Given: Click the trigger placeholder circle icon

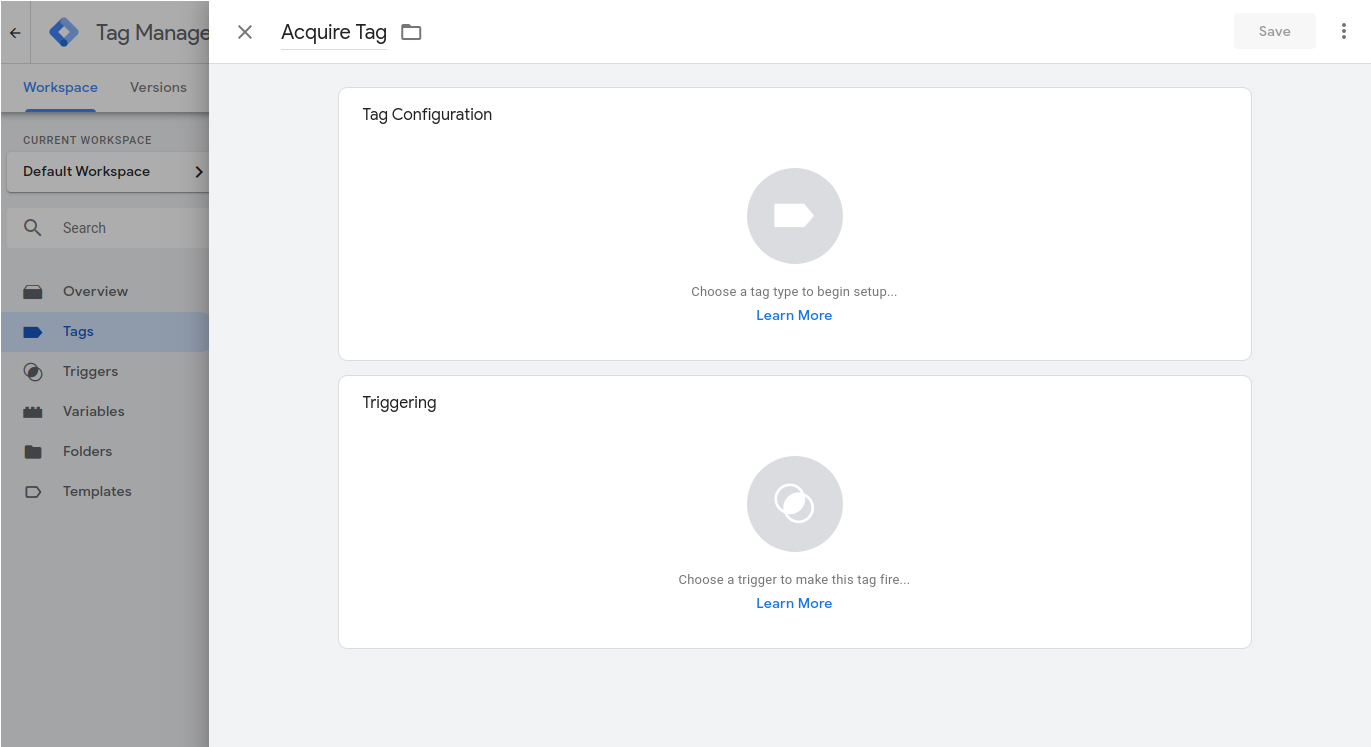Looking at the screenshot, I should point(794,504).
